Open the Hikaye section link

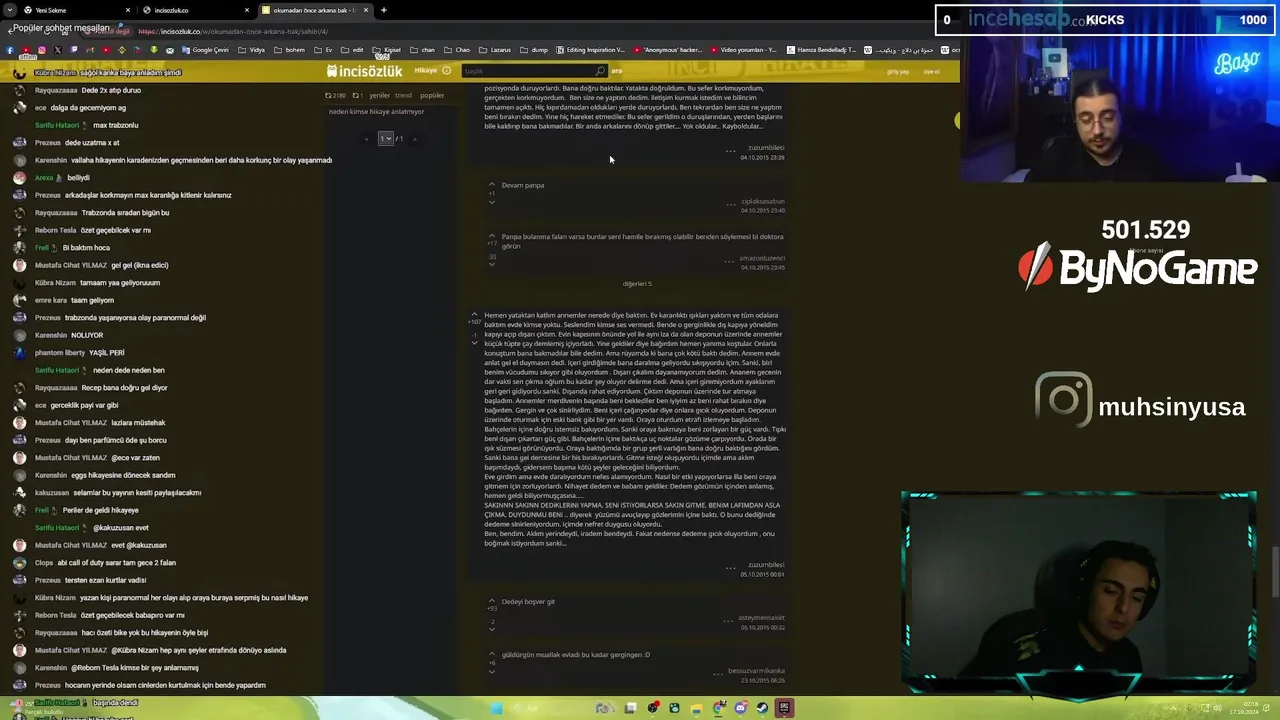pos(426,70)
